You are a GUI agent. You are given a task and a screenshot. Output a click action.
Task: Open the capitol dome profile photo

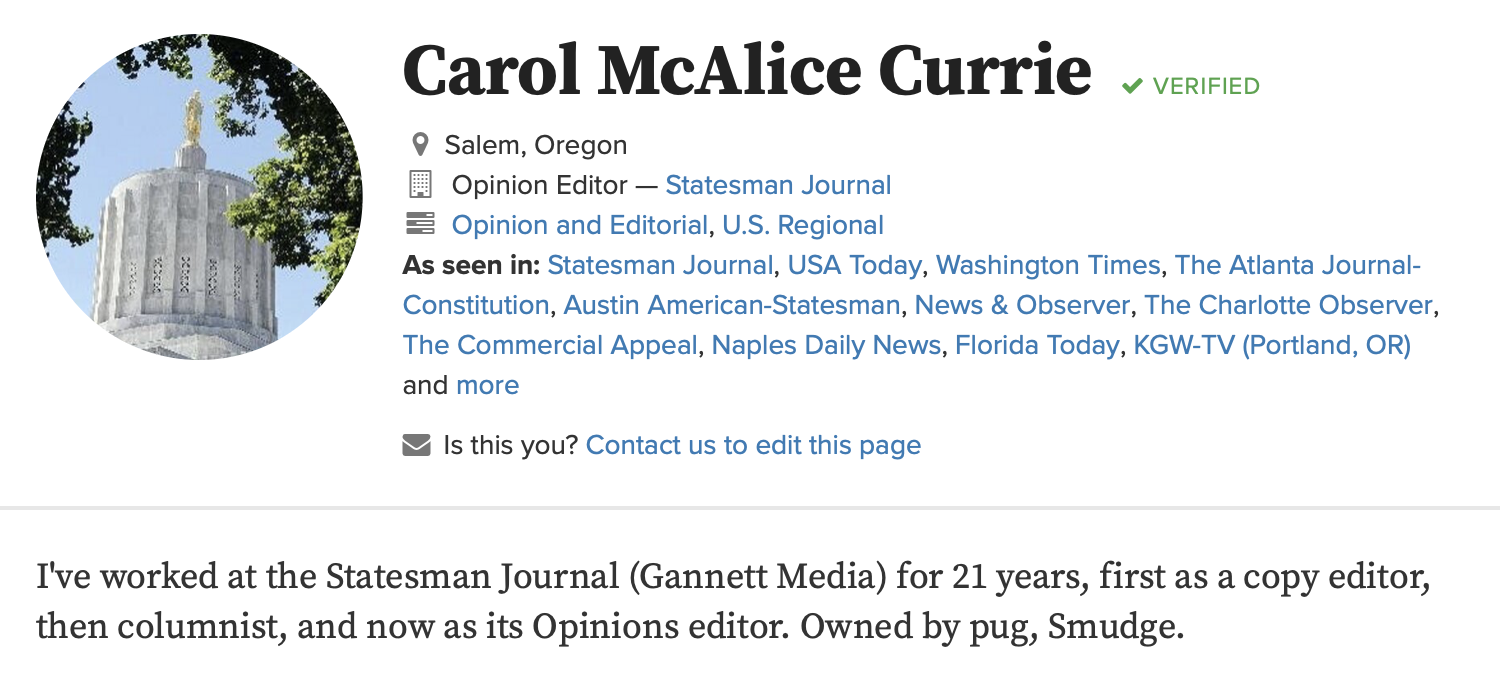click(199, 197)
